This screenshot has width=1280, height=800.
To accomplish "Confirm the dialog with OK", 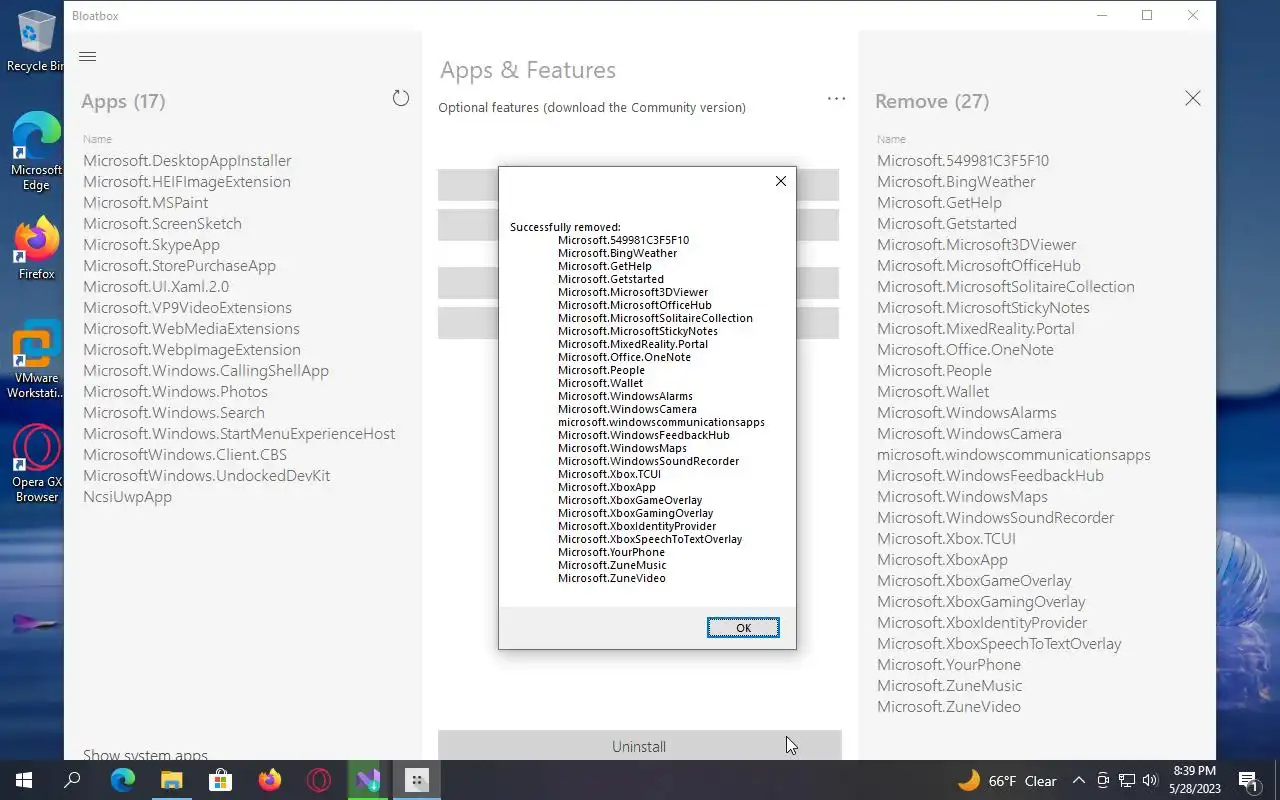I will (743, 628).
